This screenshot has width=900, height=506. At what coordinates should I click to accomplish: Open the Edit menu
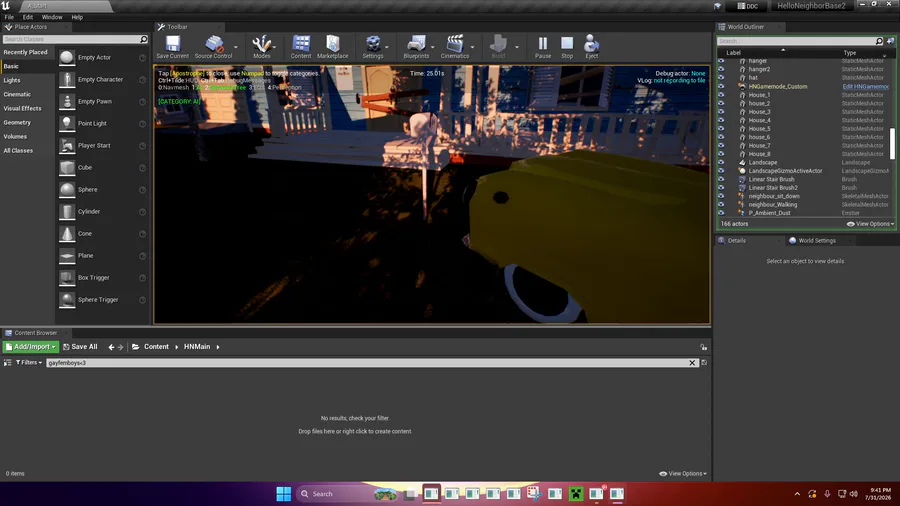[28, 17]
